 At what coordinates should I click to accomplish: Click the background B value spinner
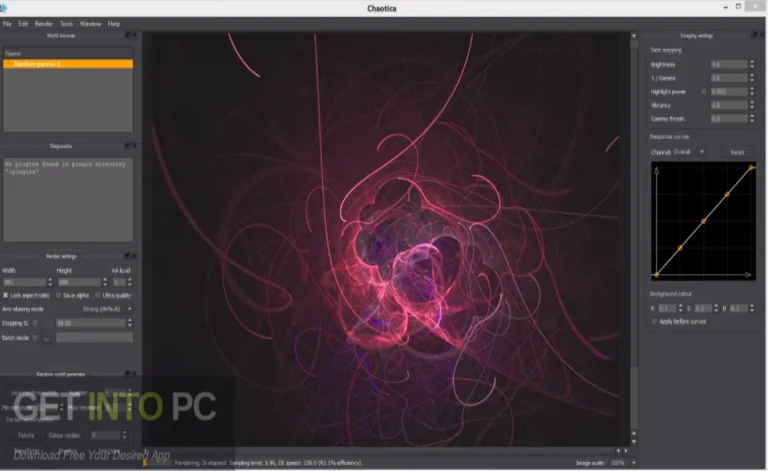click(x=752, y=308)
